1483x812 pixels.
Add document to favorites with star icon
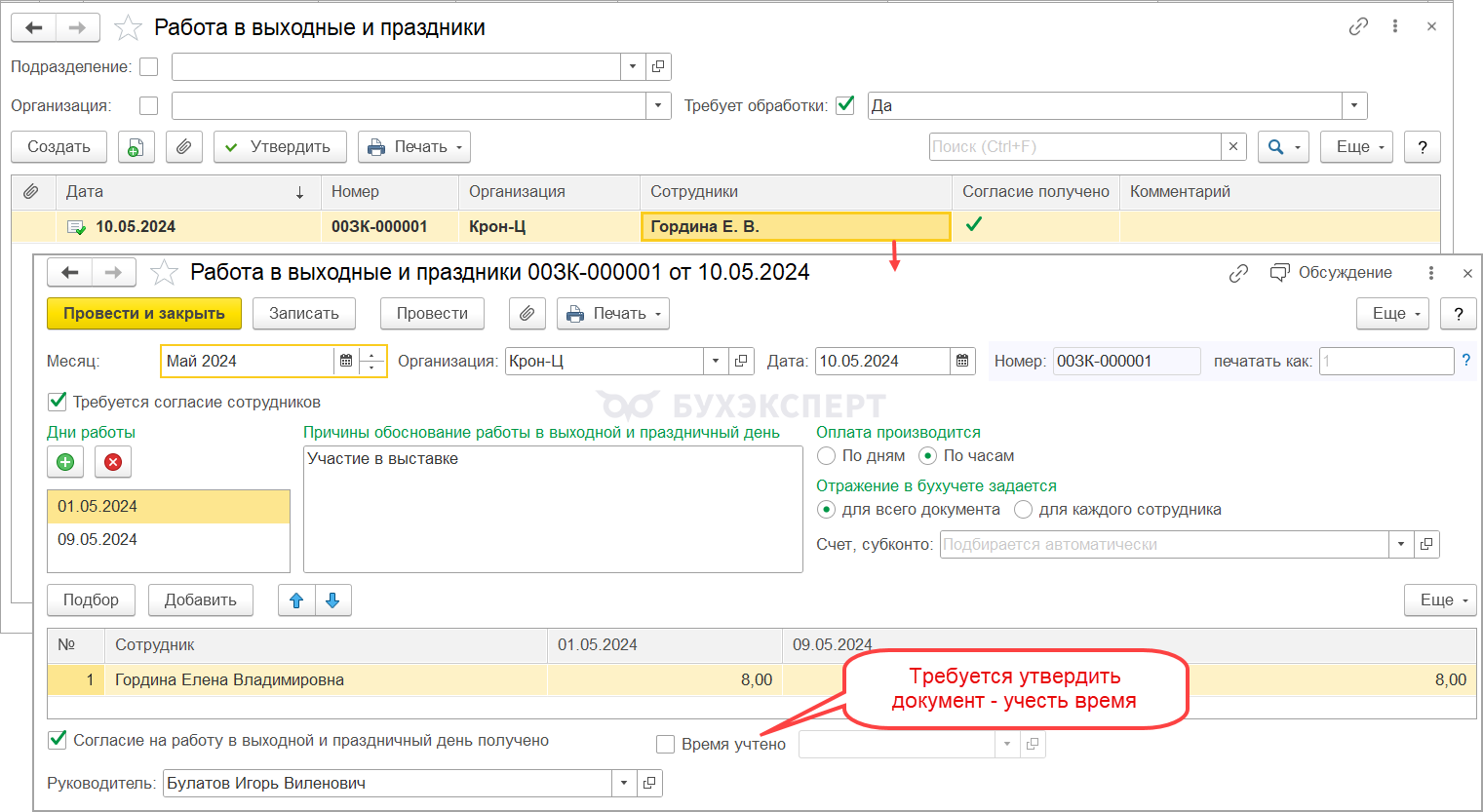click(164, 273)
